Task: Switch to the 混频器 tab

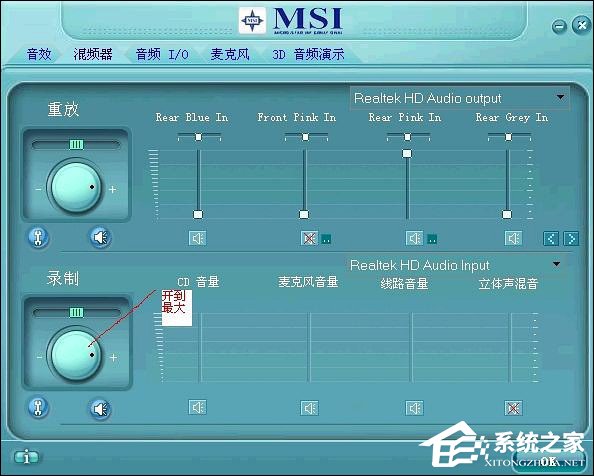Action: (93, 55)
